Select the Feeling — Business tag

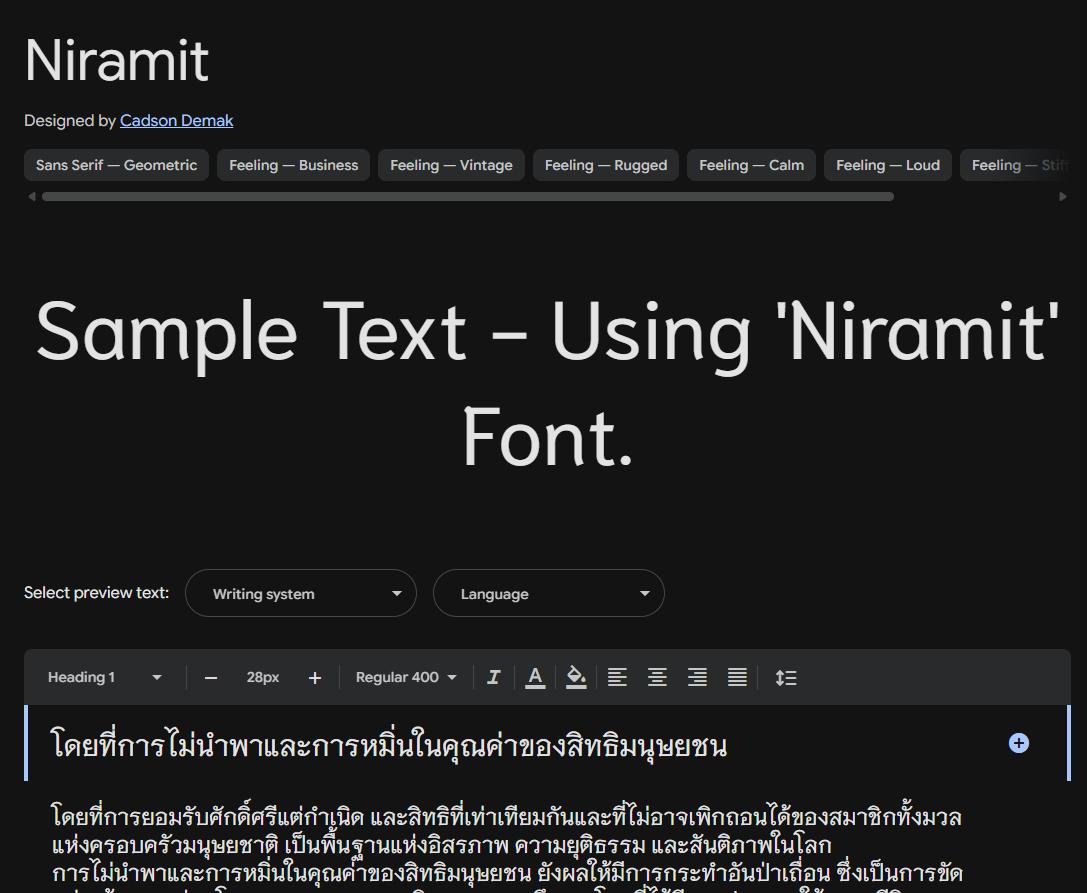coord(293,165)
